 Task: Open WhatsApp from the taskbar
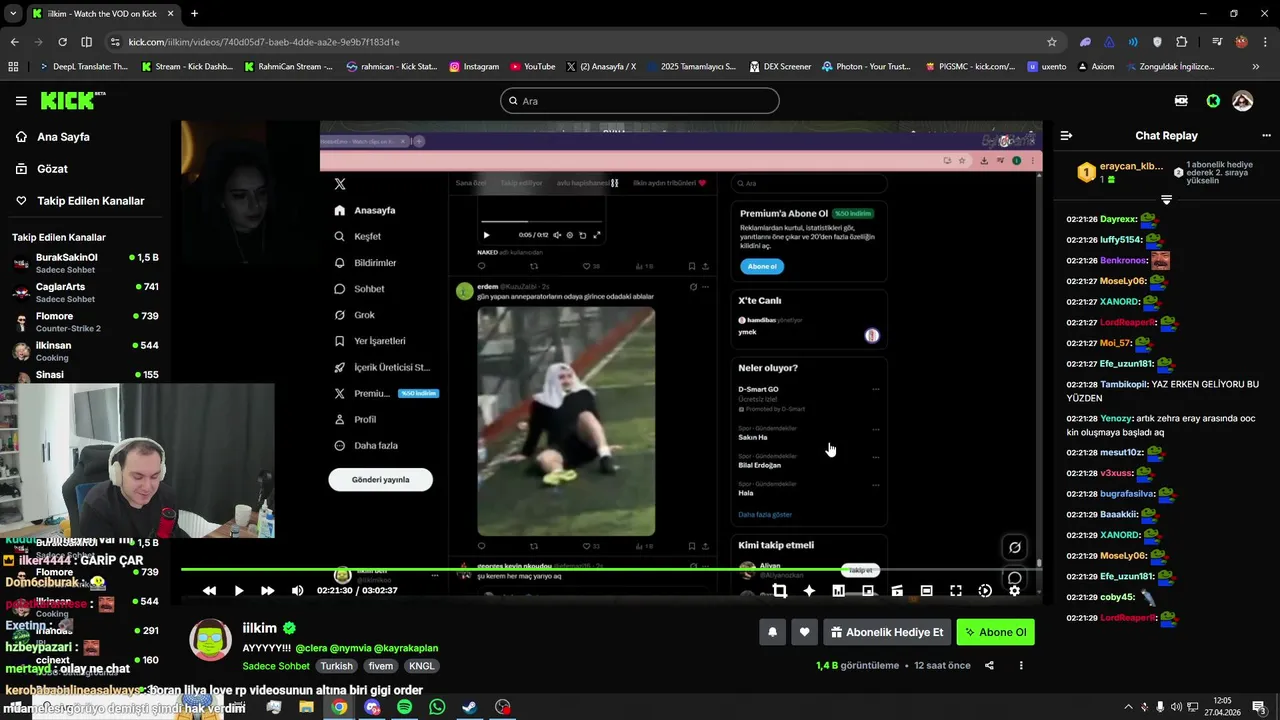(x=437, y=707)
